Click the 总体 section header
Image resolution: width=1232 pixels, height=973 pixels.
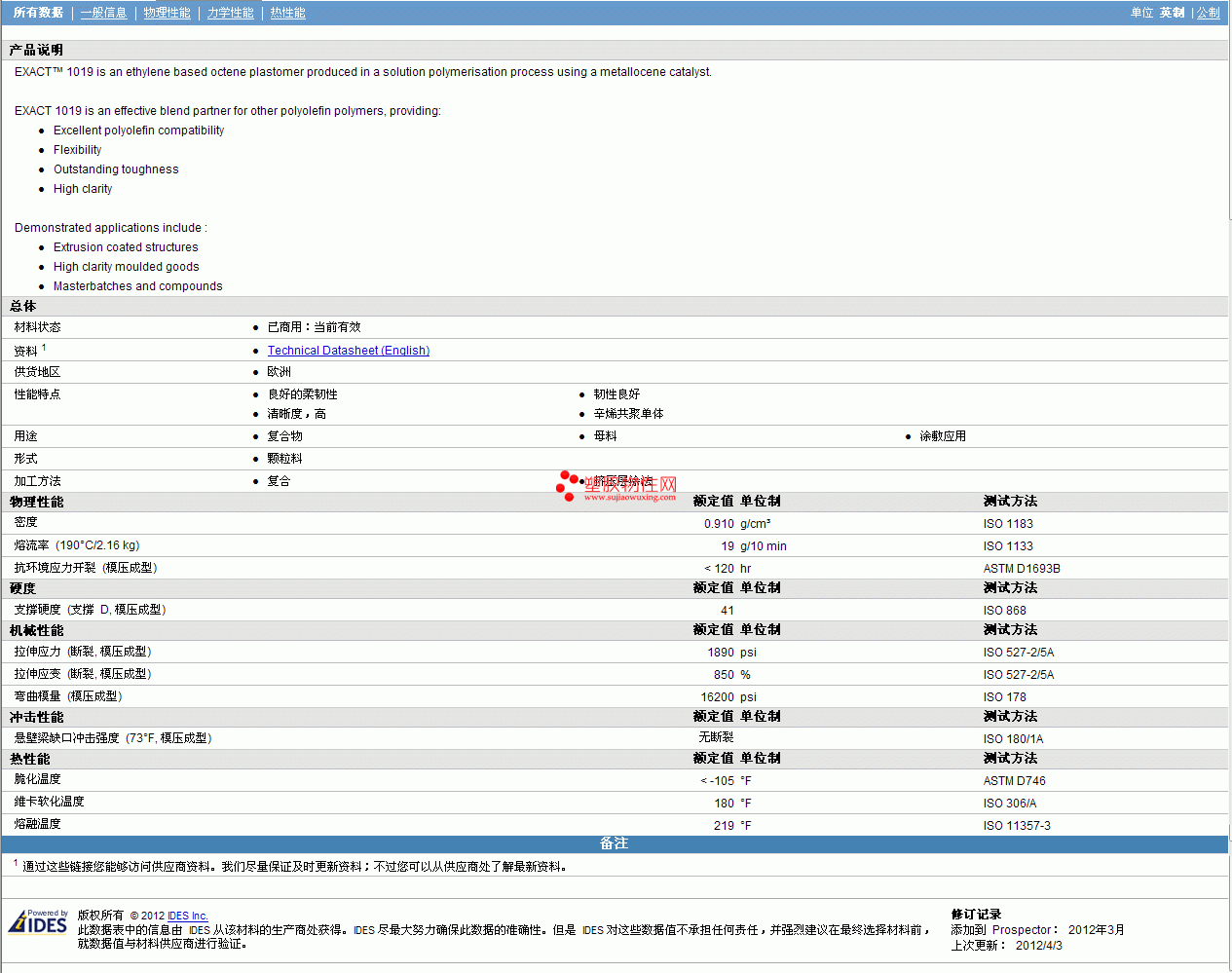pyautogui.click(x=22, y=306)
